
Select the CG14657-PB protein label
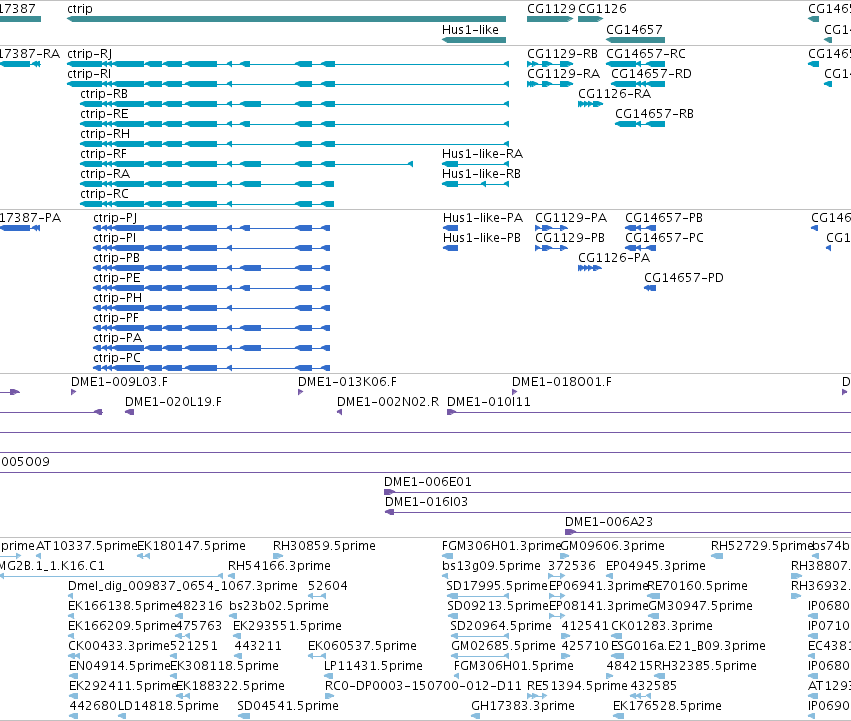(664, 218)
